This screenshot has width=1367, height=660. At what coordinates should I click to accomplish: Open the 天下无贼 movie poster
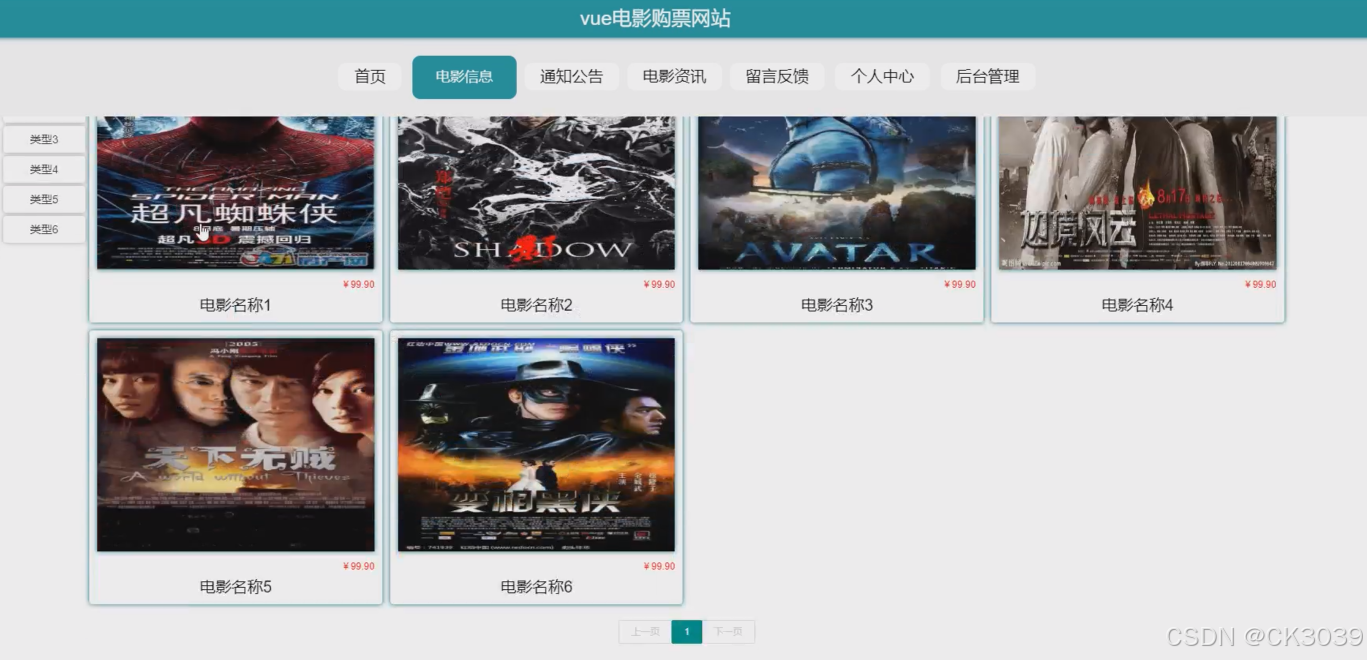[x=236, y=445]
